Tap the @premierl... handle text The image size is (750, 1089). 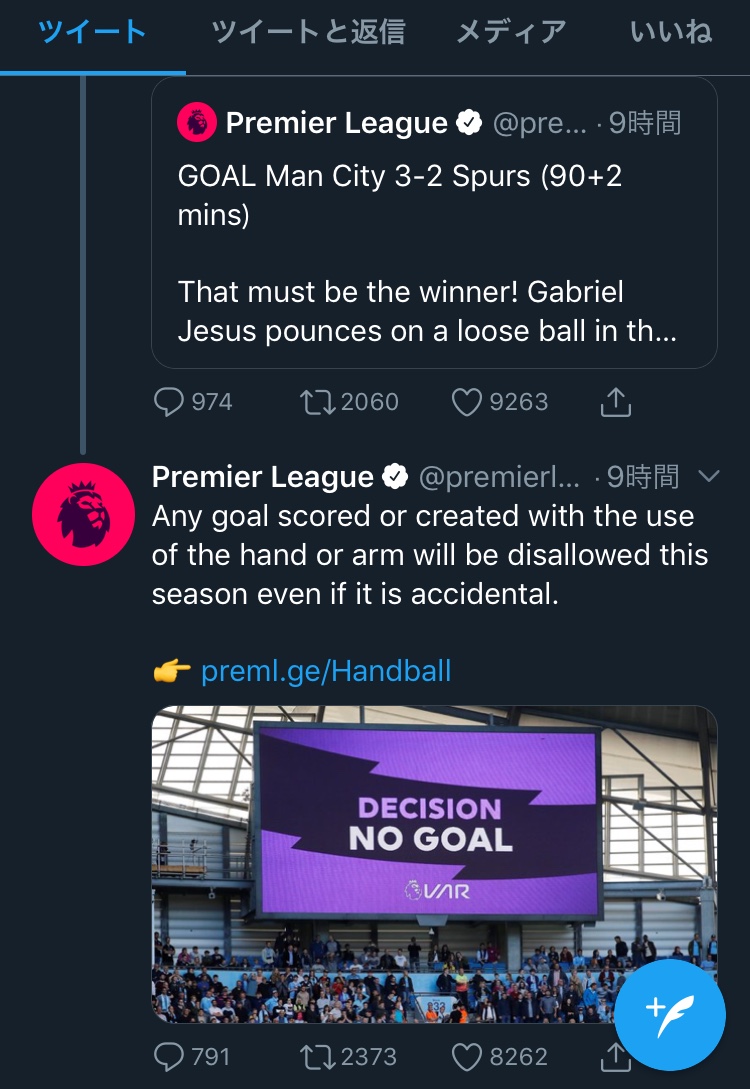498,477
